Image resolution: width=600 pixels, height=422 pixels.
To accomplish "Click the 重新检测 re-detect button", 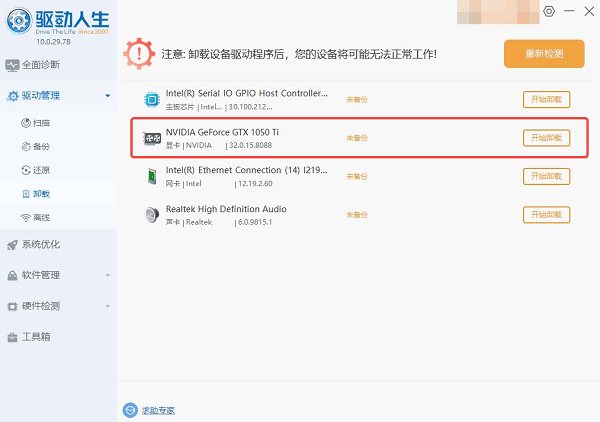I will click(x=543, y=54).
